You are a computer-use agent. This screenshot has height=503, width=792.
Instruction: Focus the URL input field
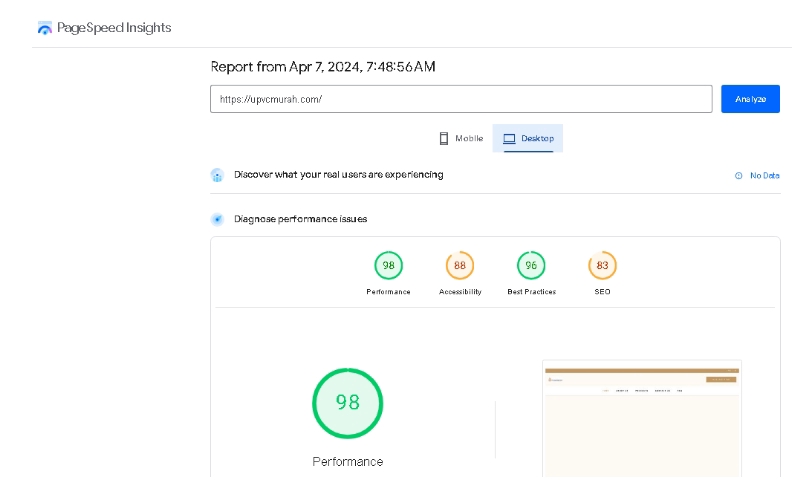(461, 99)
